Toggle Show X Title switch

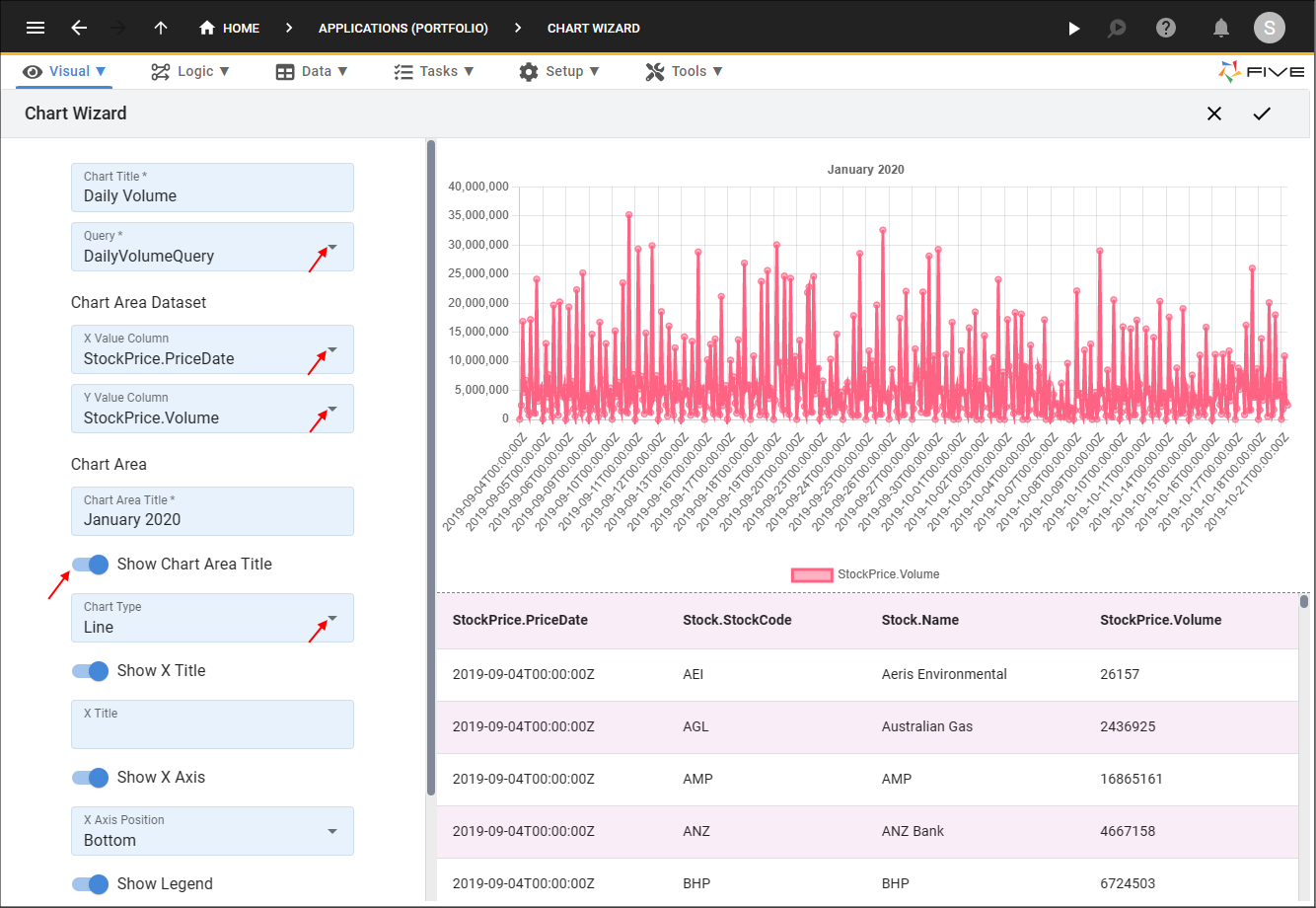pyautogui.click(x=90, y=671)
